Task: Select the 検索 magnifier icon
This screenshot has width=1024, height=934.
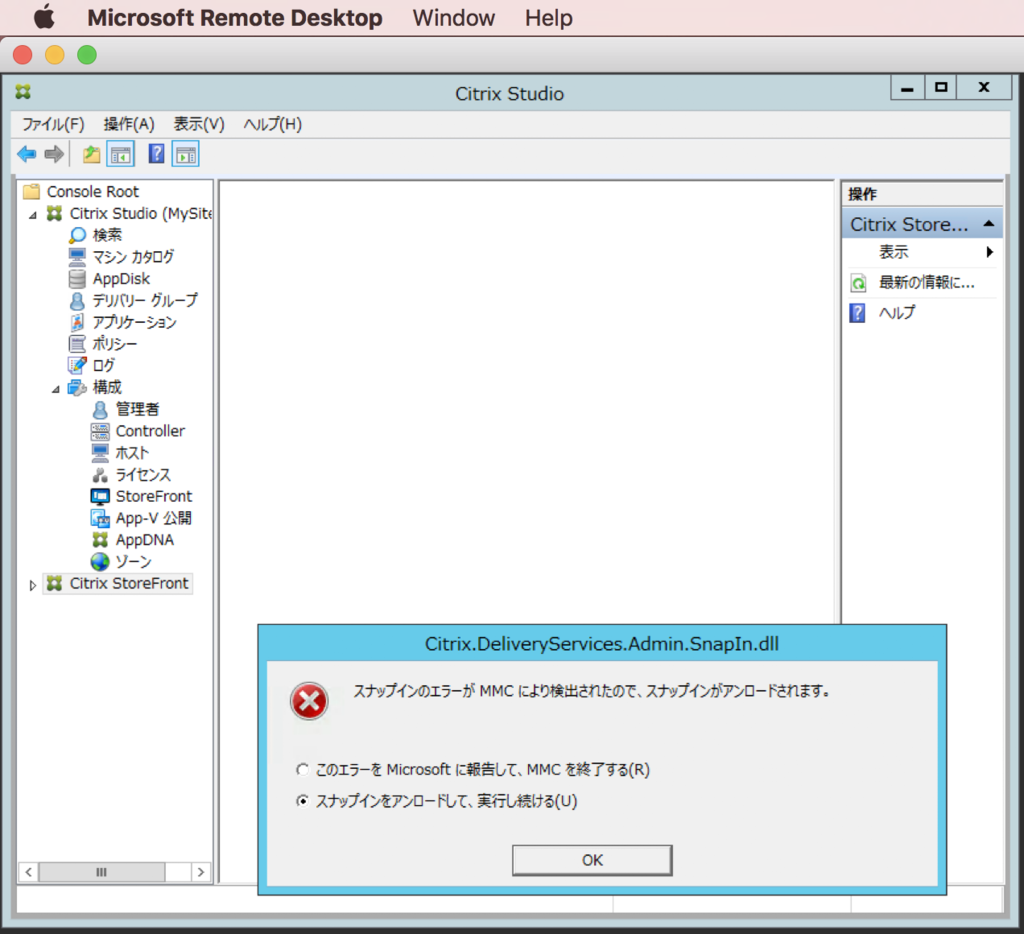Action: coord(77,235)
